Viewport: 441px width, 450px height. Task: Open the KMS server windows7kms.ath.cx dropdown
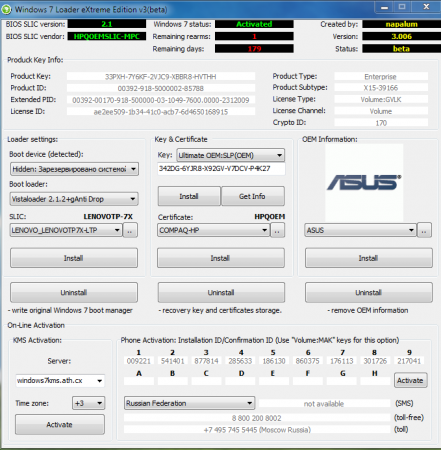60,381
